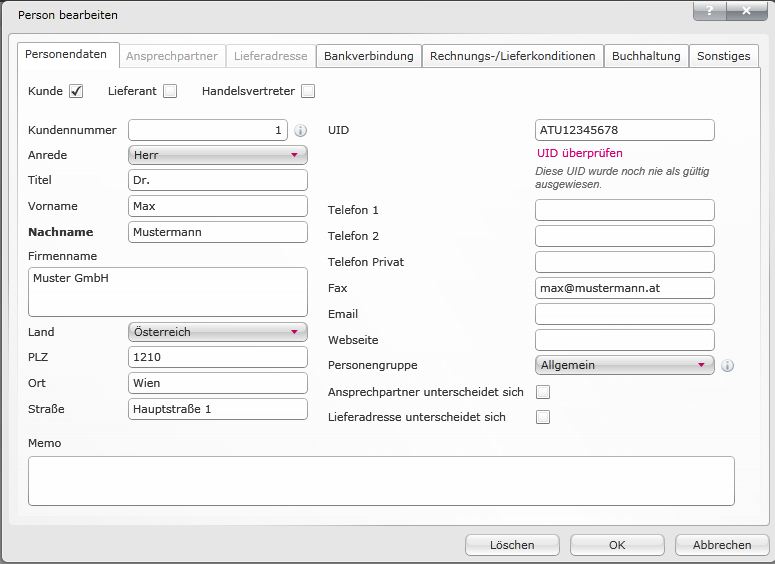Click into the Memo text area
The height and width of the screenshot is (564, 775).
381,481
